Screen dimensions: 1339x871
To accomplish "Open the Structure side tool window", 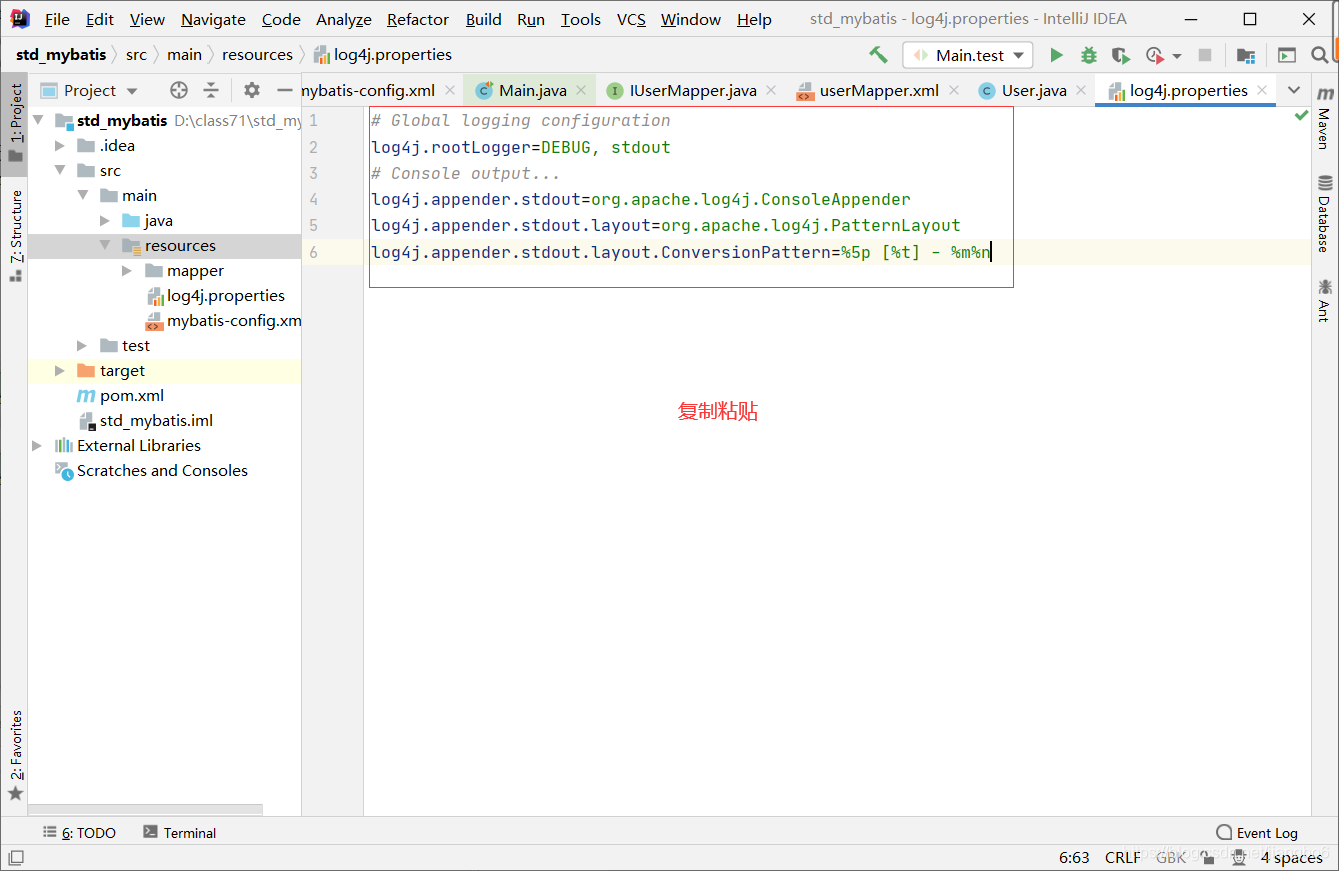I will [x=15, y=235].
